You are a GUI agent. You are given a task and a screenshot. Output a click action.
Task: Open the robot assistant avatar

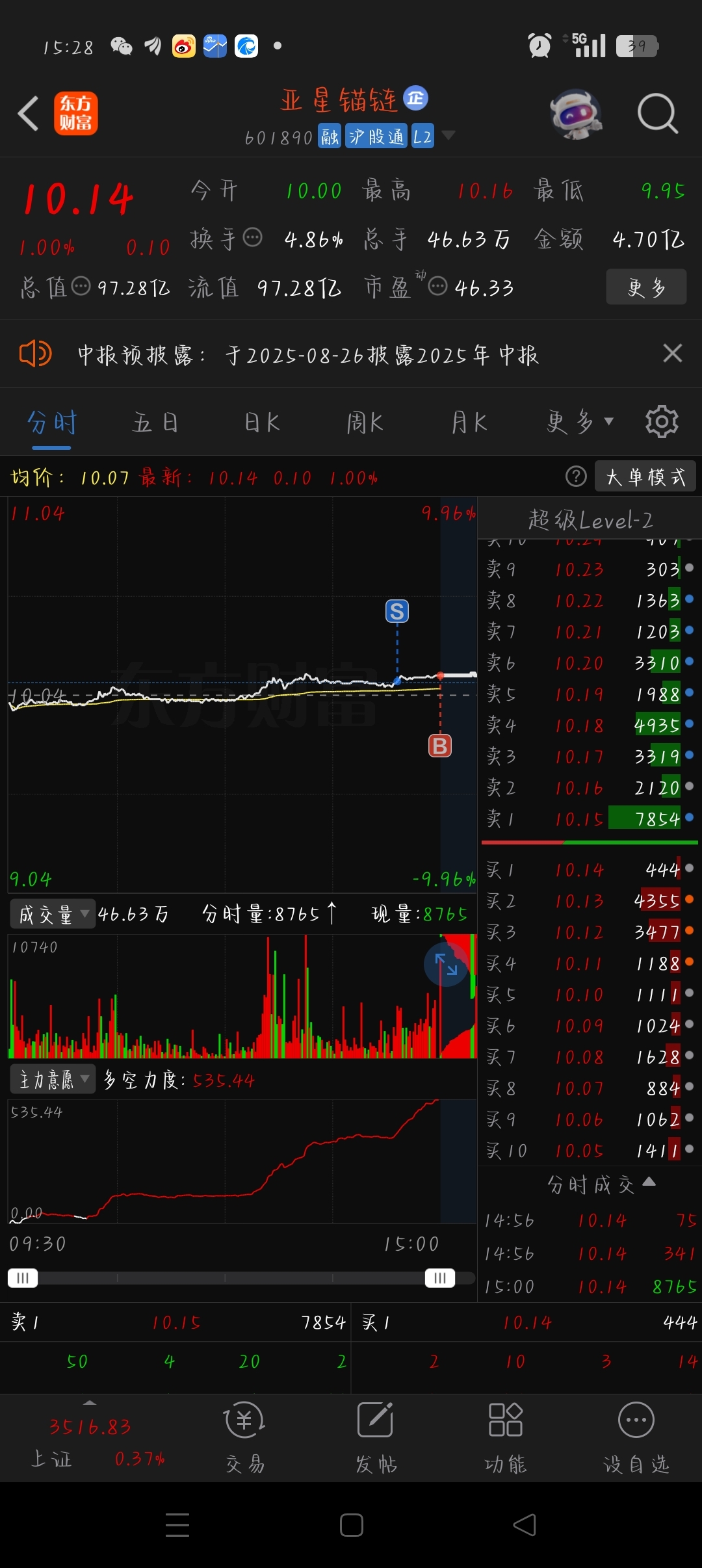576,114
